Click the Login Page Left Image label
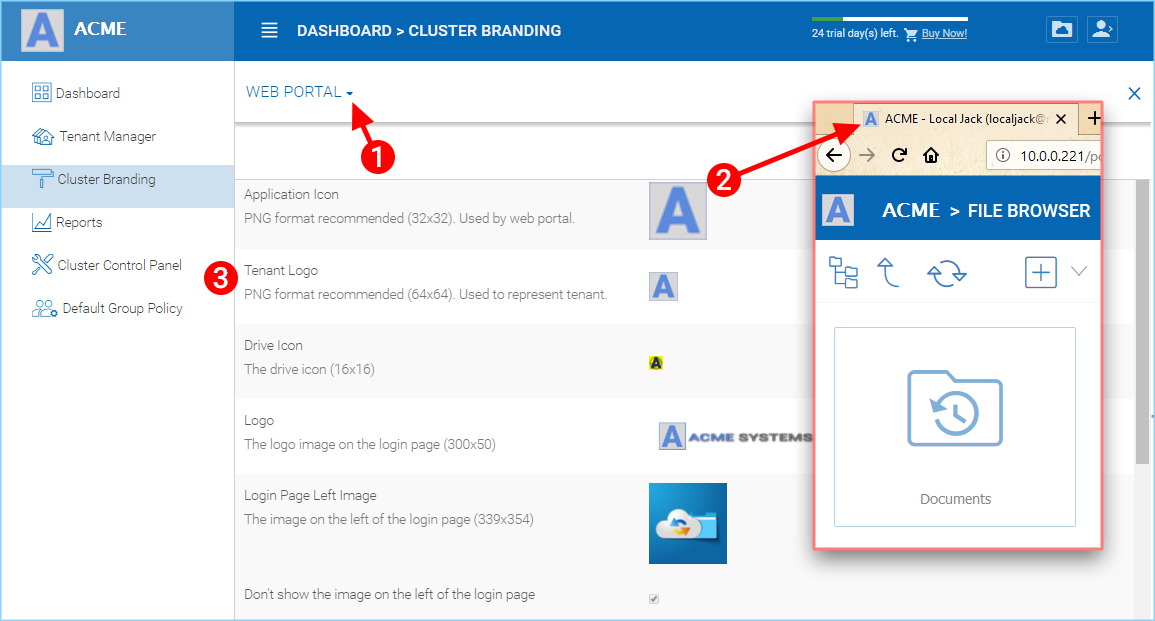Viewport: 1155px width, 621px height. coord(310,496)
